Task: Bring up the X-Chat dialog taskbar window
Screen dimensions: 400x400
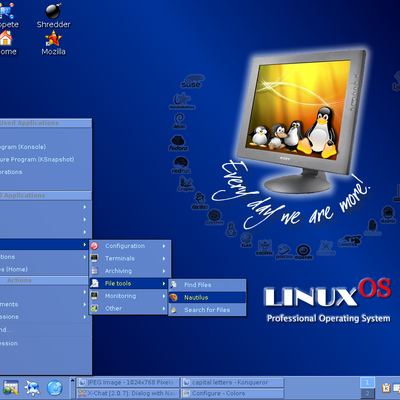Action: point(128,393)
